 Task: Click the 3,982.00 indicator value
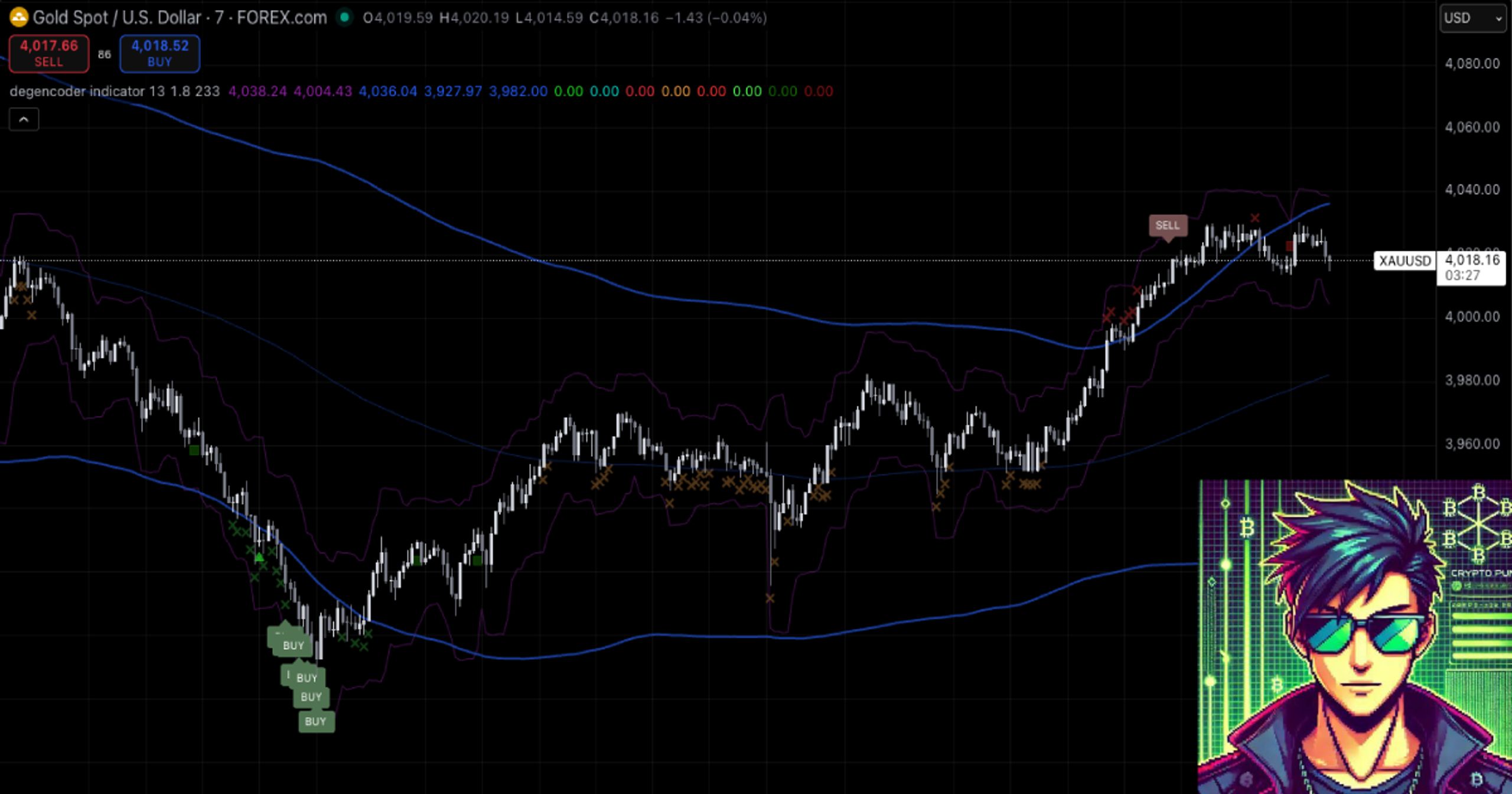[518, 92]
